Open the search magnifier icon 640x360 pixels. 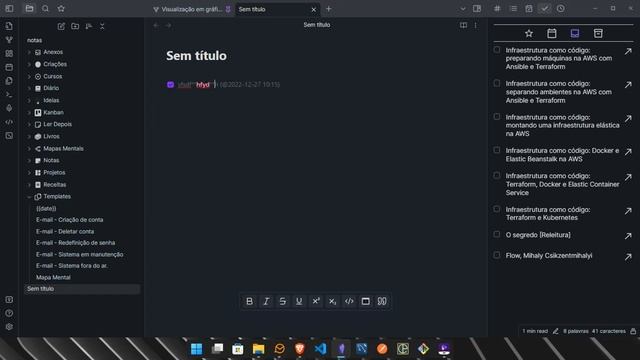(45, 9)
